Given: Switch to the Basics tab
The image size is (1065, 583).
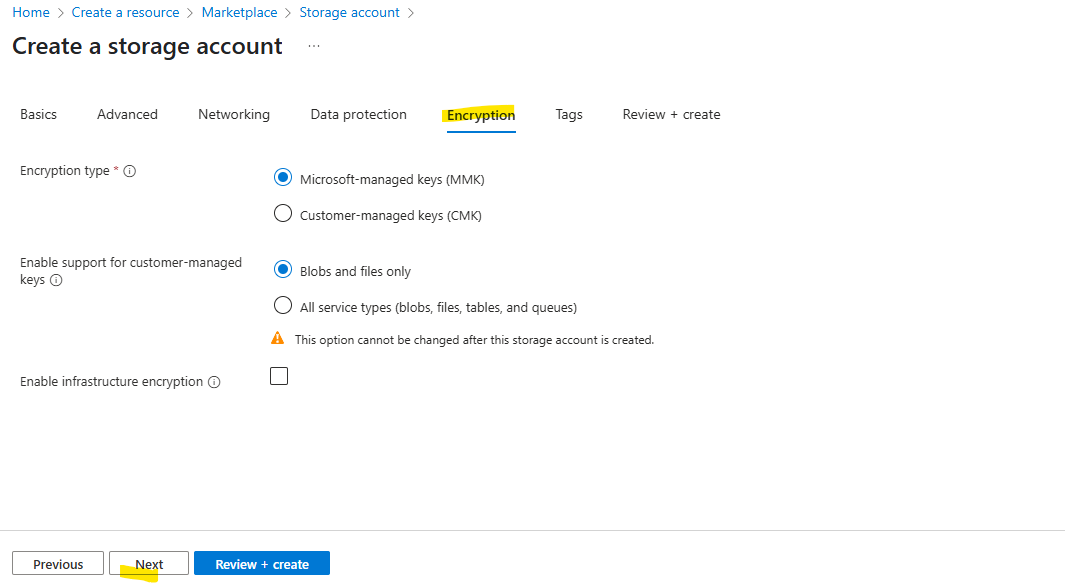Looking at the screenshot, I should 39,114.
